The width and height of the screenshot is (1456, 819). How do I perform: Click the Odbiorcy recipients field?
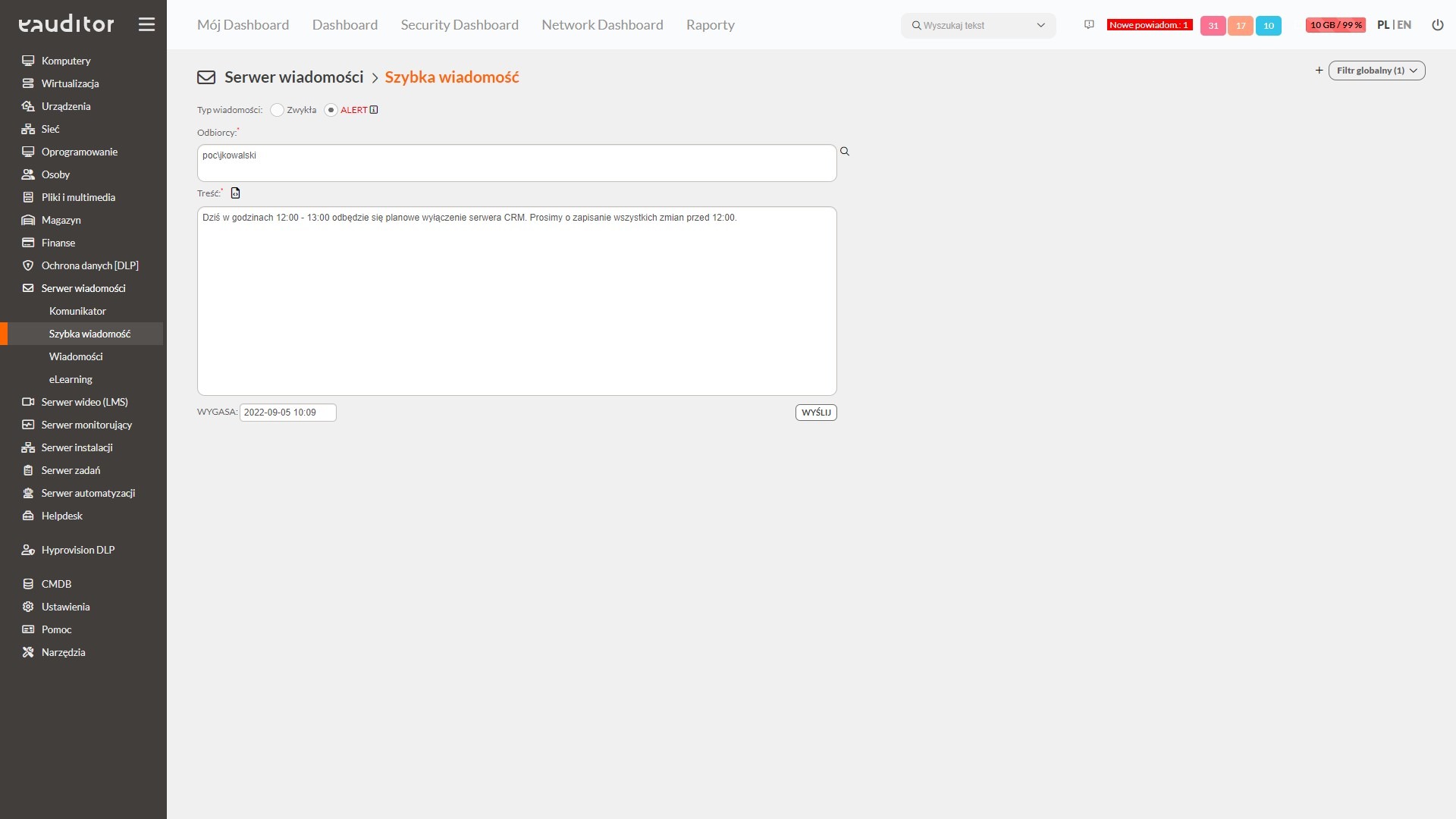(x=516, y=163)
